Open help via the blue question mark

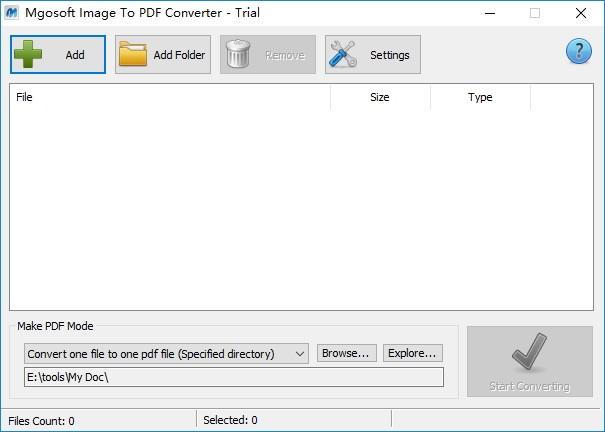[x=578, y=51]
